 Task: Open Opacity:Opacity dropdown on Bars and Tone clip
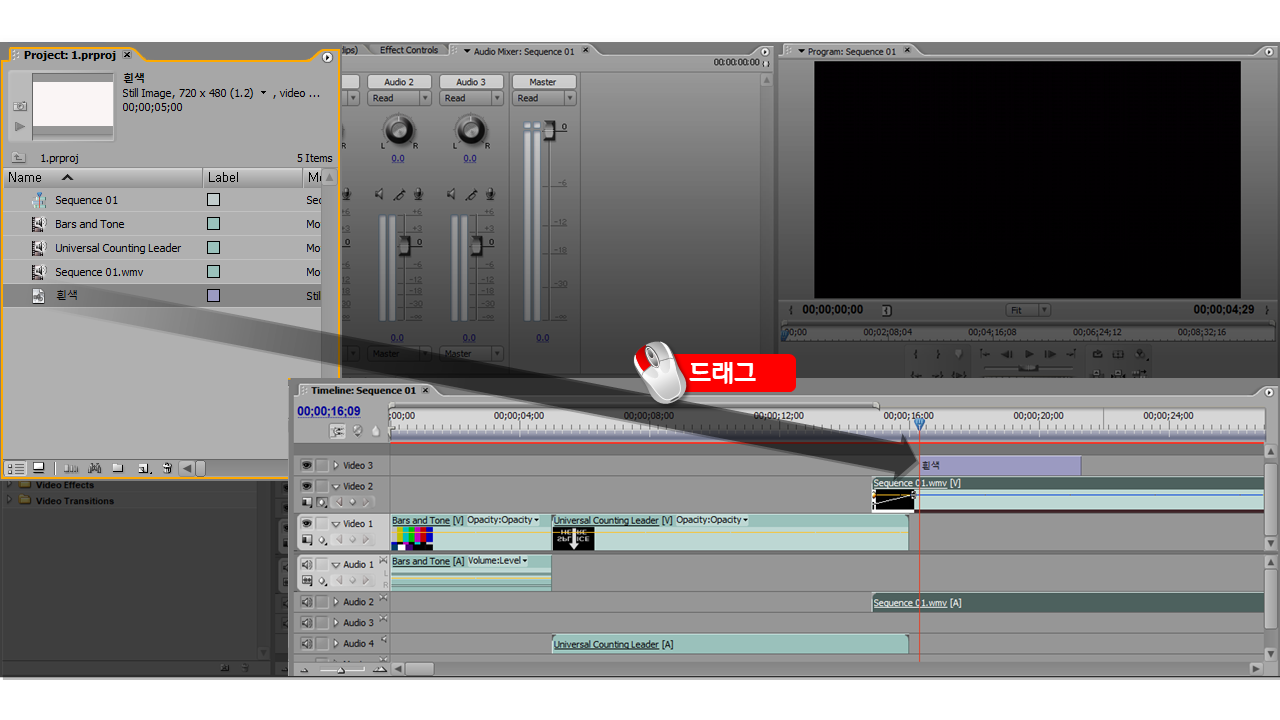tap(503, 520)
